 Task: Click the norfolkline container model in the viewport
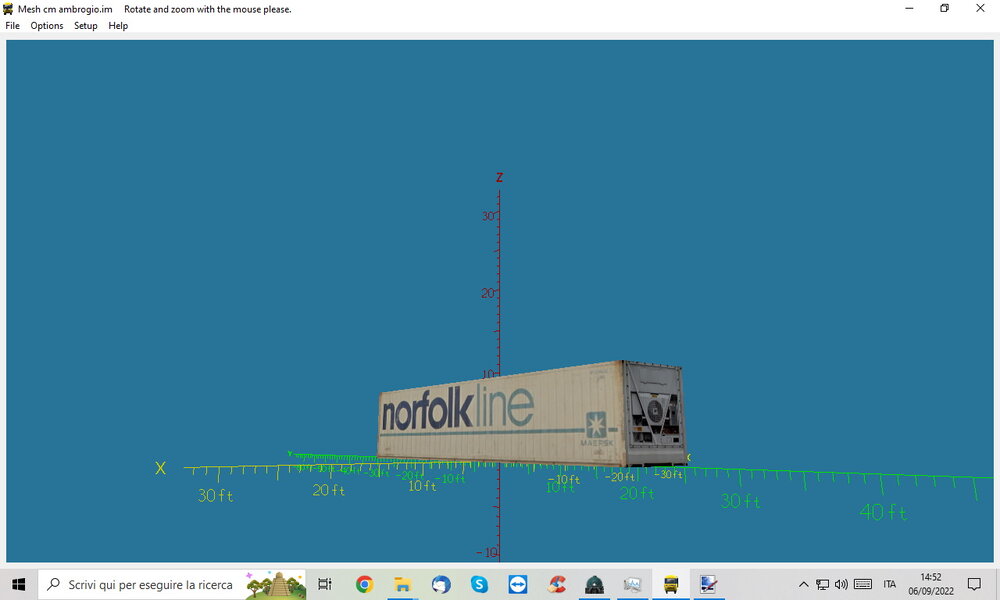pos(531,414)
